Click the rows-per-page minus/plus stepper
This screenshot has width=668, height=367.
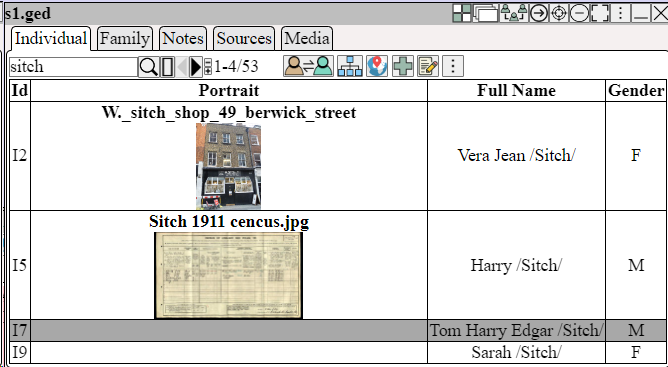[x=208, y=66]
